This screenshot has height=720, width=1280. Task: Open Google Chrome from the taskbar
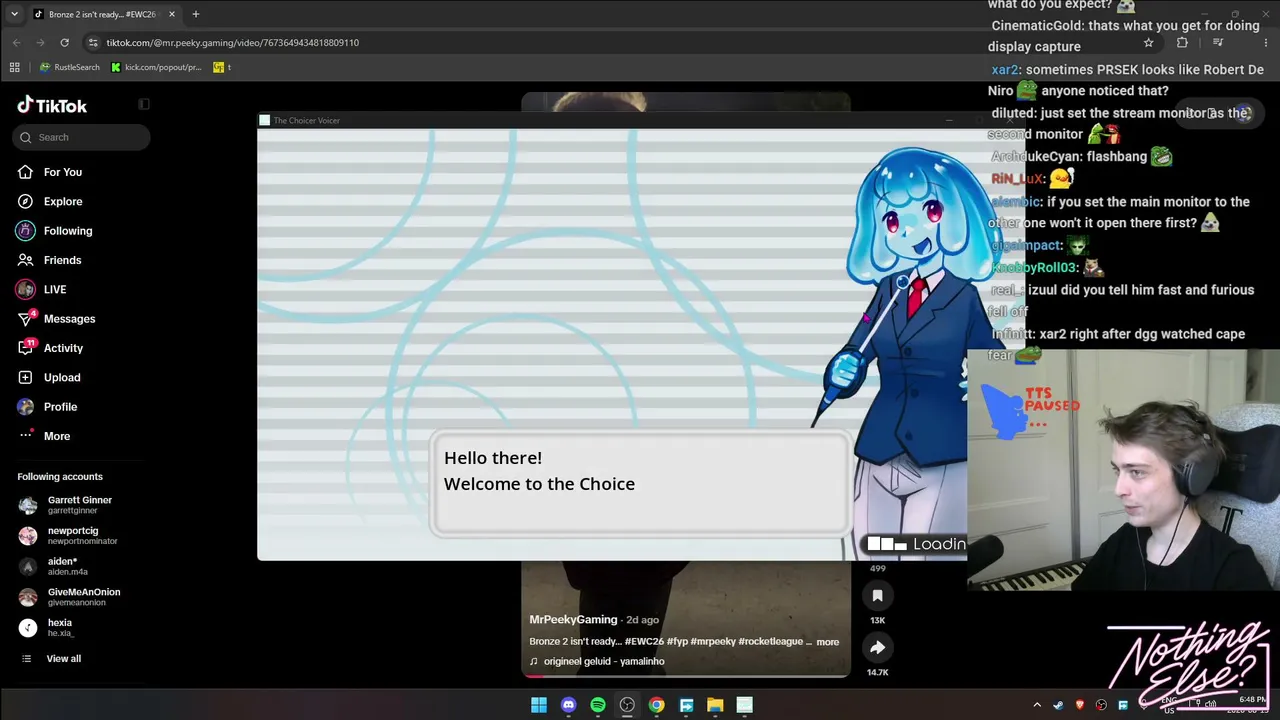coord(656,705)
